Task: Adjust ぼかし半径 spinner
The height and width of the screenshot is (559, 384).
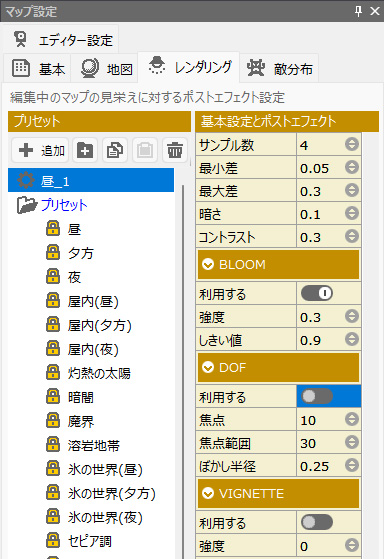Action: coord(352,465)
